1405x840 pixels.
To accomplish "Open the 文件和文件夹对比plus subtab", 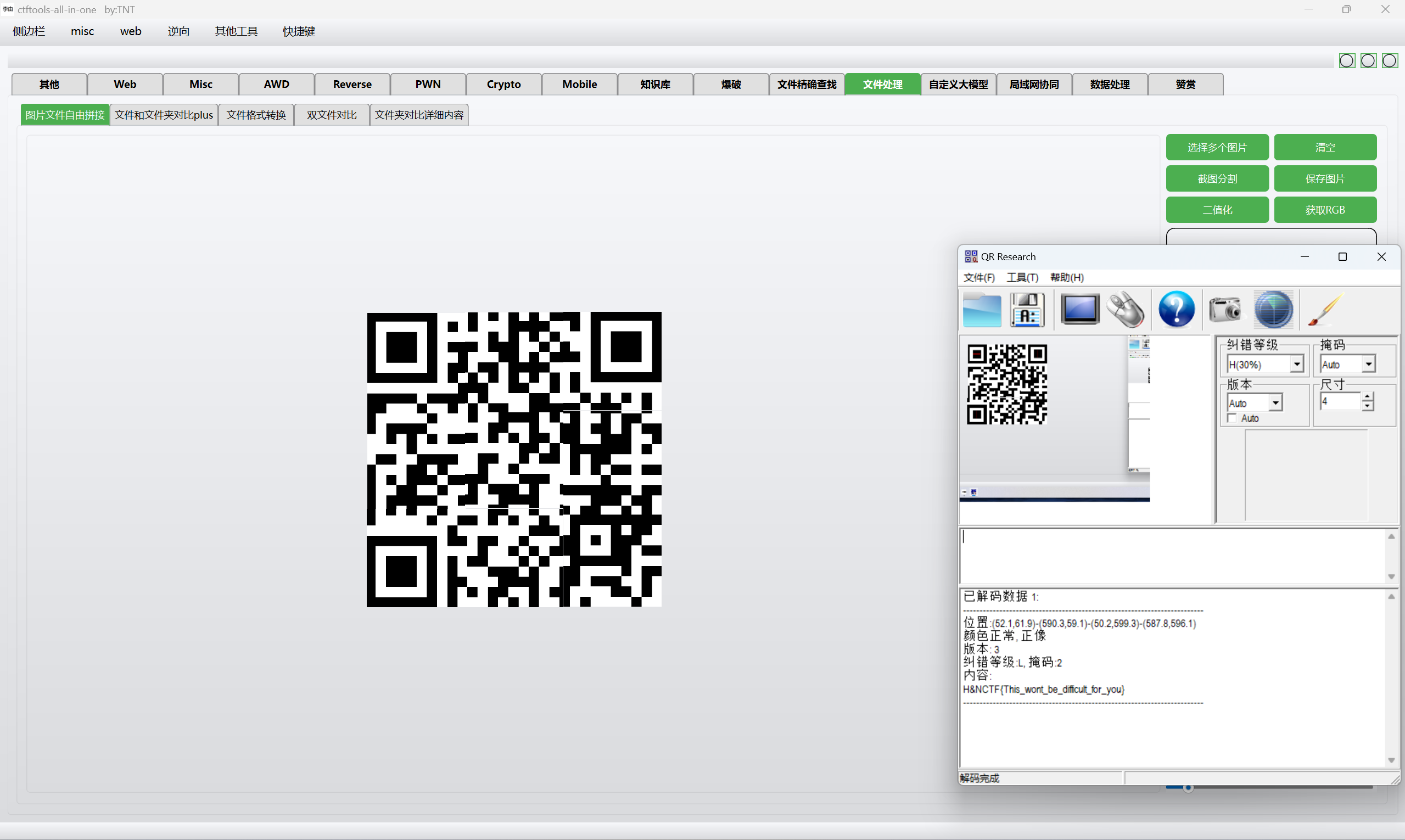I will [x=164, y=115].
